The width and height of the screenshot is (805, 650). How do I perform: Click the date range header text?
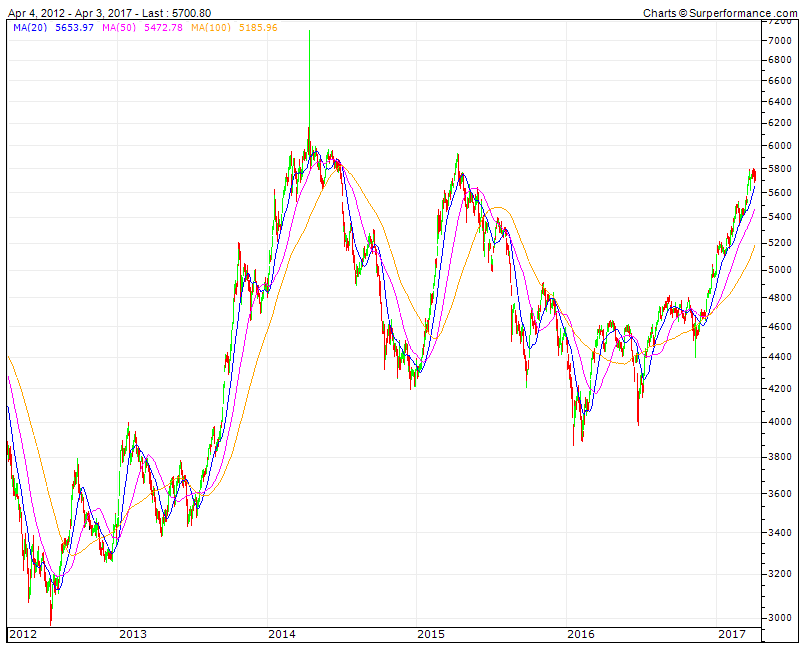(109, 13)
